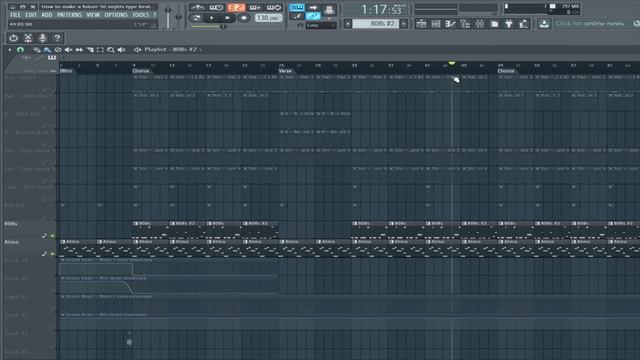Select the Atmo track header
Viewport: 640px width, 360px height.
[29, 247]
